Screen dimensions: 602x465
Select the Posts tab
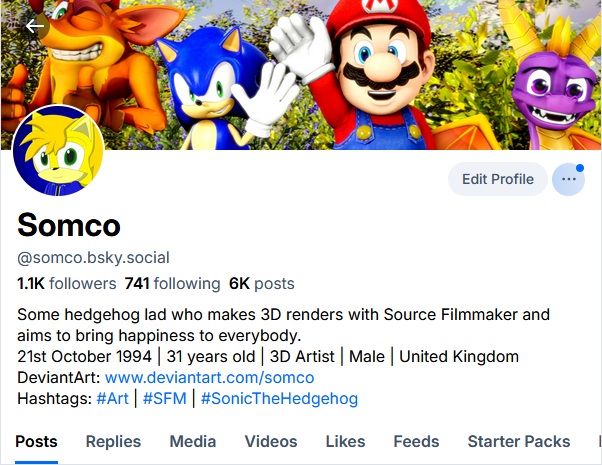click(x=36, y=441)
